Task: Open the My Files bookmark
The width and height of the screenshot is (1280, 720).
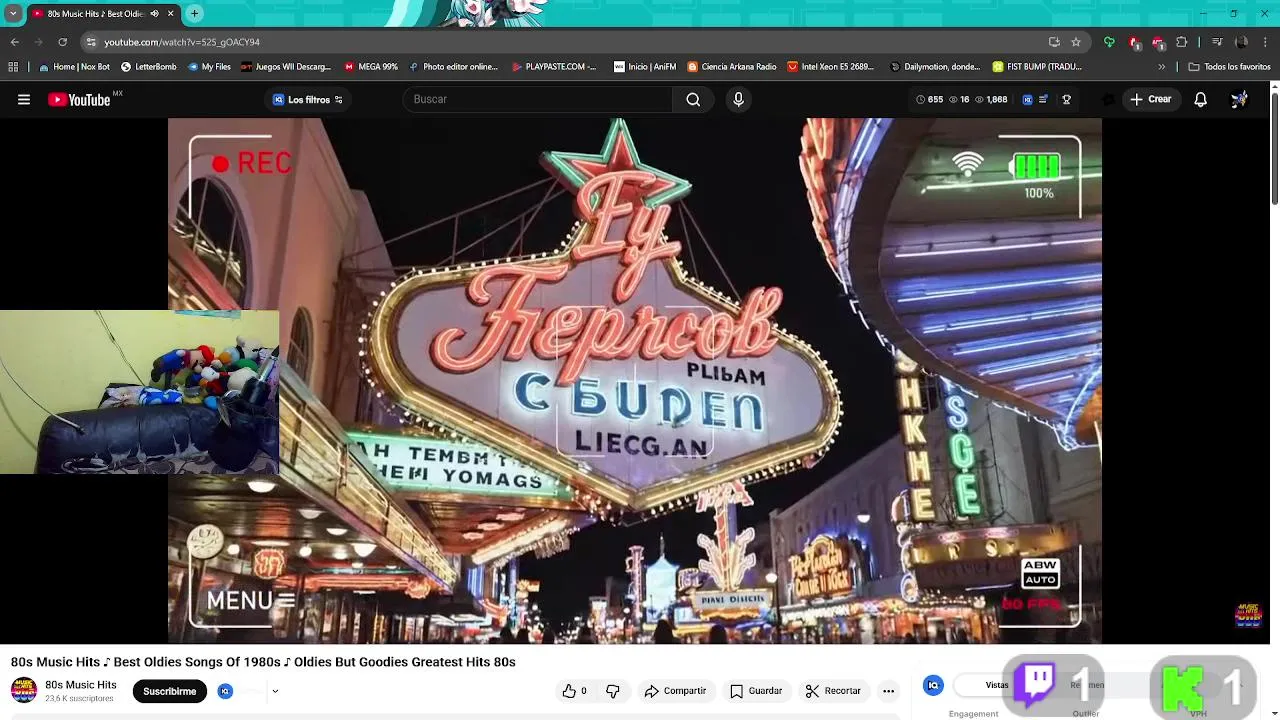Action: pyautogui.click(x=209, y=67)
